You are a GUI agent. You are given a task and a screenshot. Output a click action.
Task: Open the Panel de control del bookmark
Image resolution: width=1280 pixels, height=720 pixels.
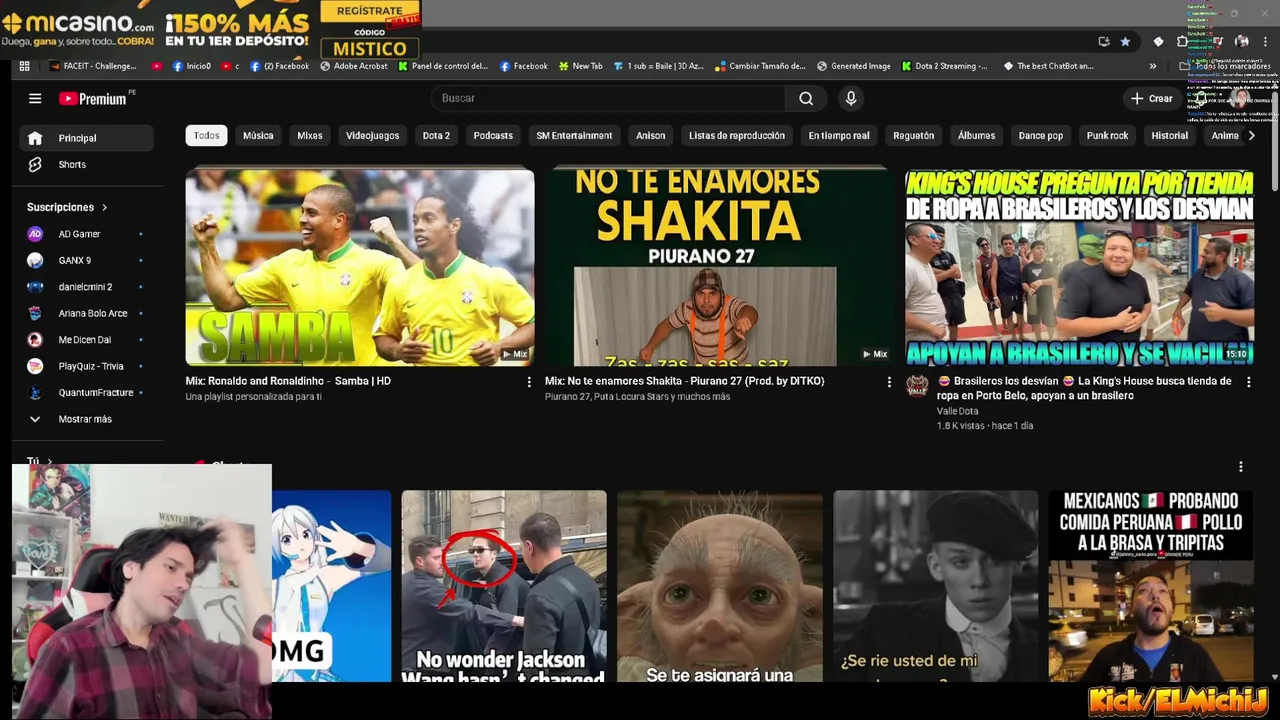tap(443, 66)
